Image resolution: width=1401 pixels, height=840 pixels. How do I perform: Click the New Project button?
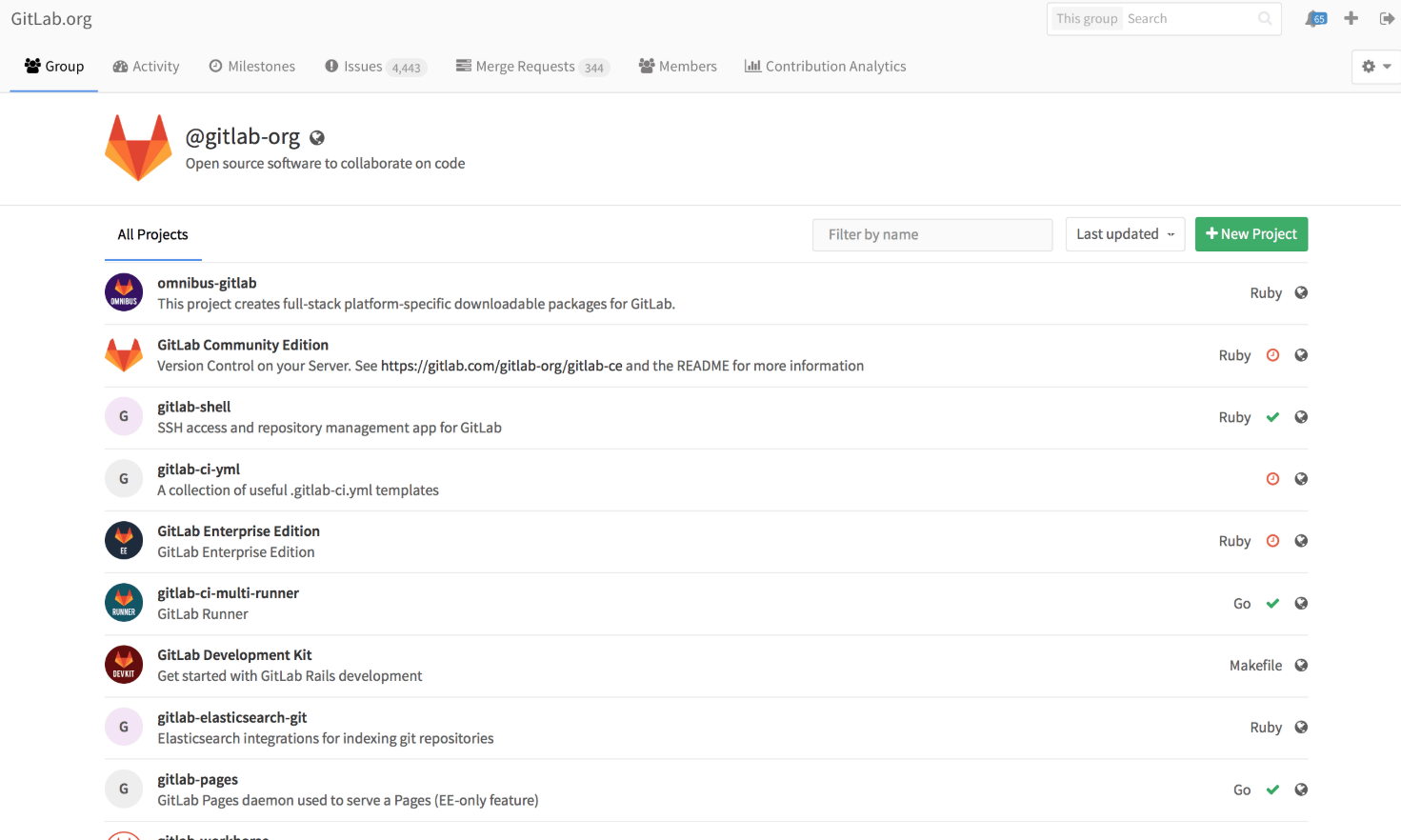pos(1251,234)
